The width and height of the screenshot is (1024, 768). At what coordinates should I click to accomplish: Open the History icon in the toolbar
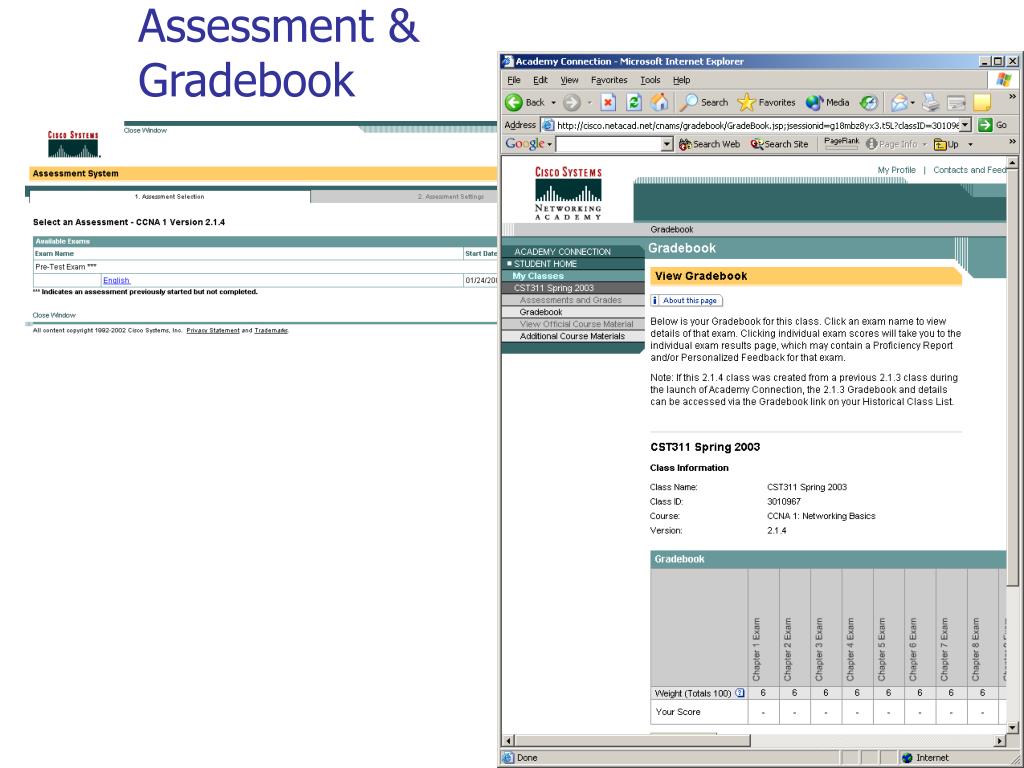(x=869, y=103)
